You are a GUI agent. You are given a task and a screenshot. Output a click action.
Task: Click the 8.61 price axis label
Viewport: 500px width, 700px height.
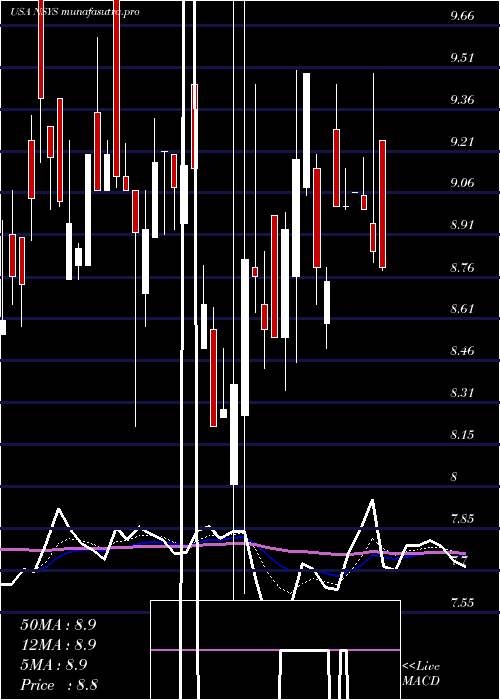[462, 308]
